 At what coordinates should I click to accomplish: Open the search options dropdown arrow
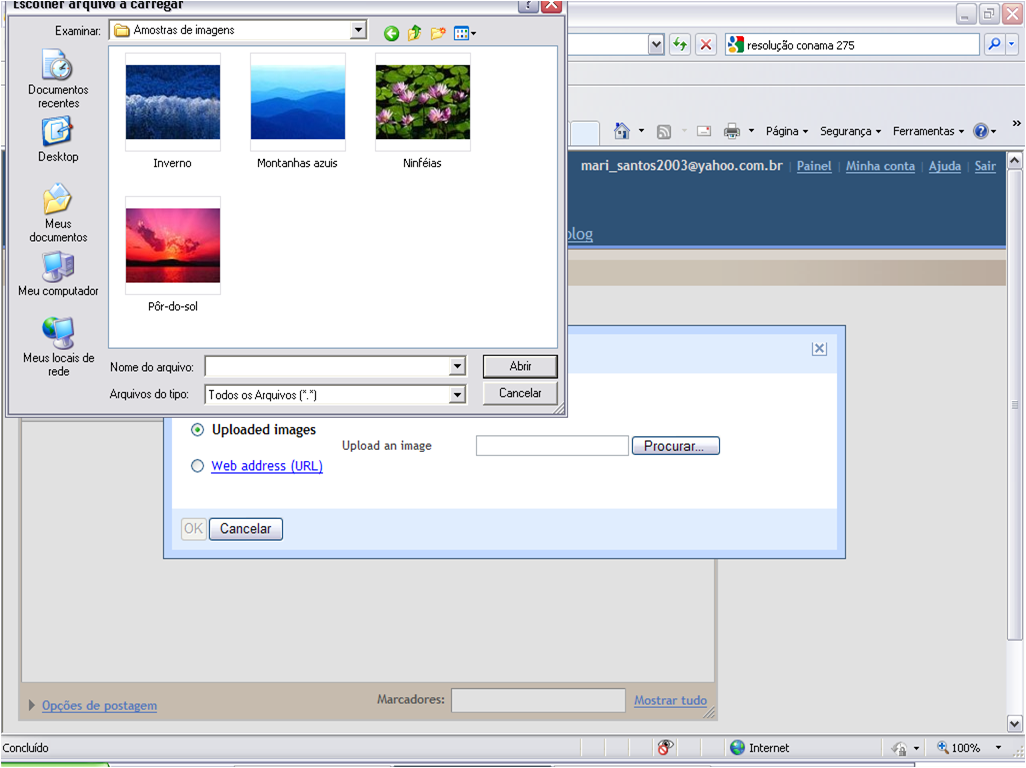pyautogui.click(x=1012, y=44)
